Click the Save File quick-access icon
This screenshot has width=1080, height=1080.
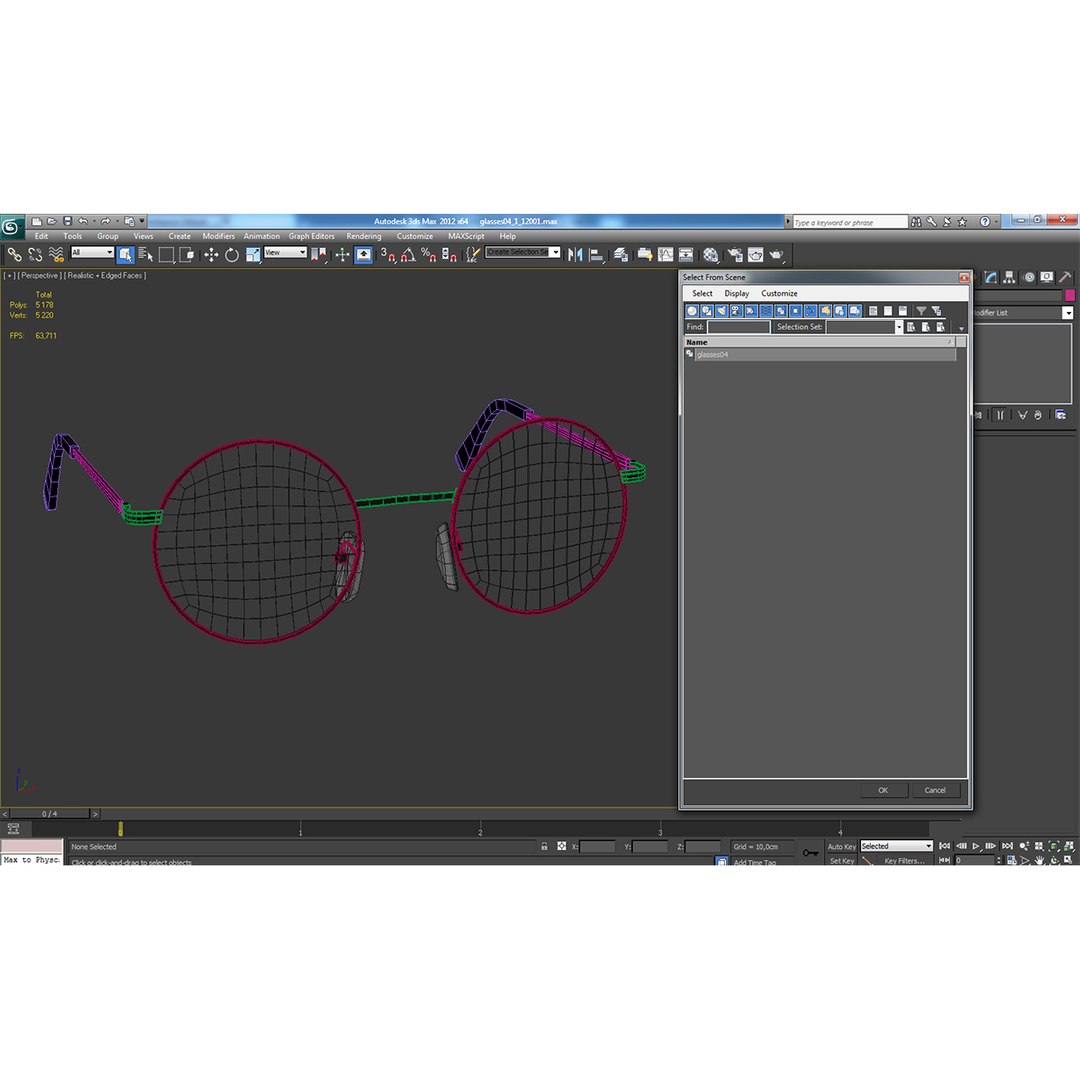(68, 222)
